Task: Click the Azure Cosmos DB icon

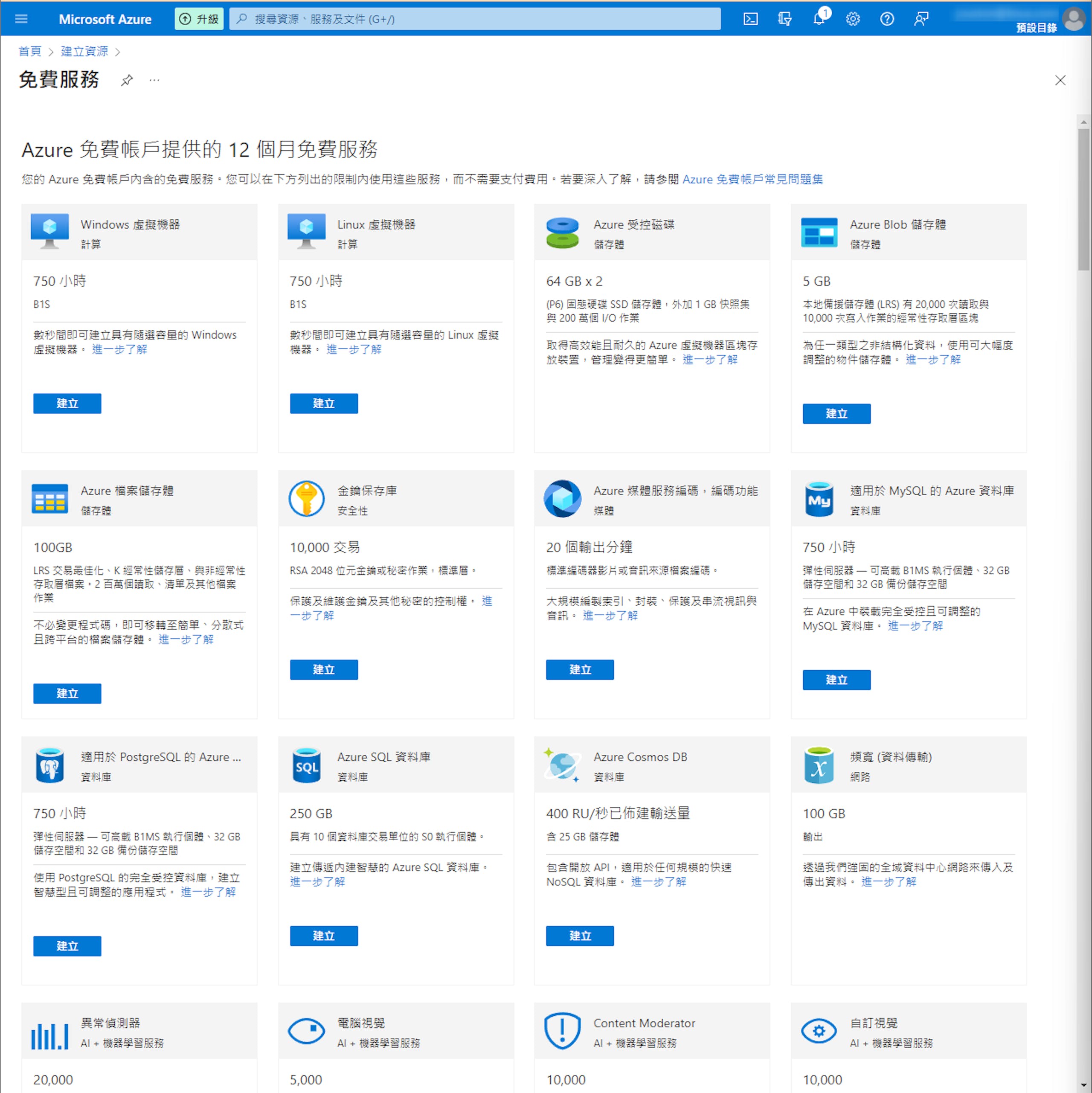Action: click(562, 765)
